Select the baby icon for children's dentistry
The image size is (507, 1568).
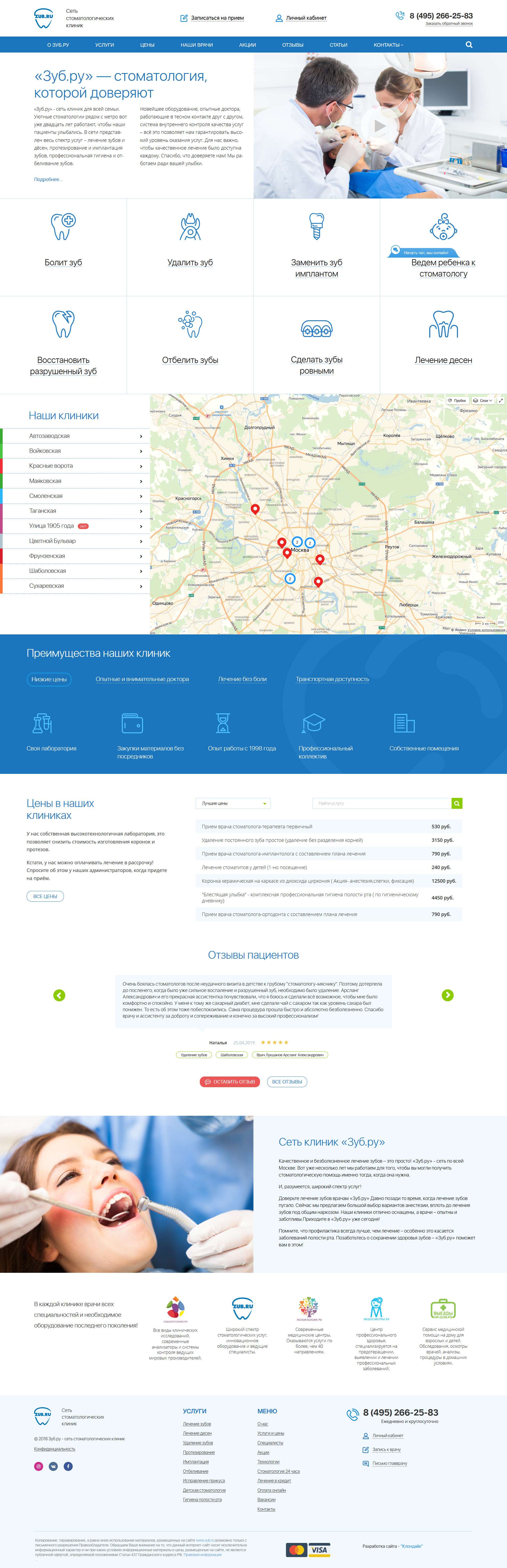pos(443,226)
